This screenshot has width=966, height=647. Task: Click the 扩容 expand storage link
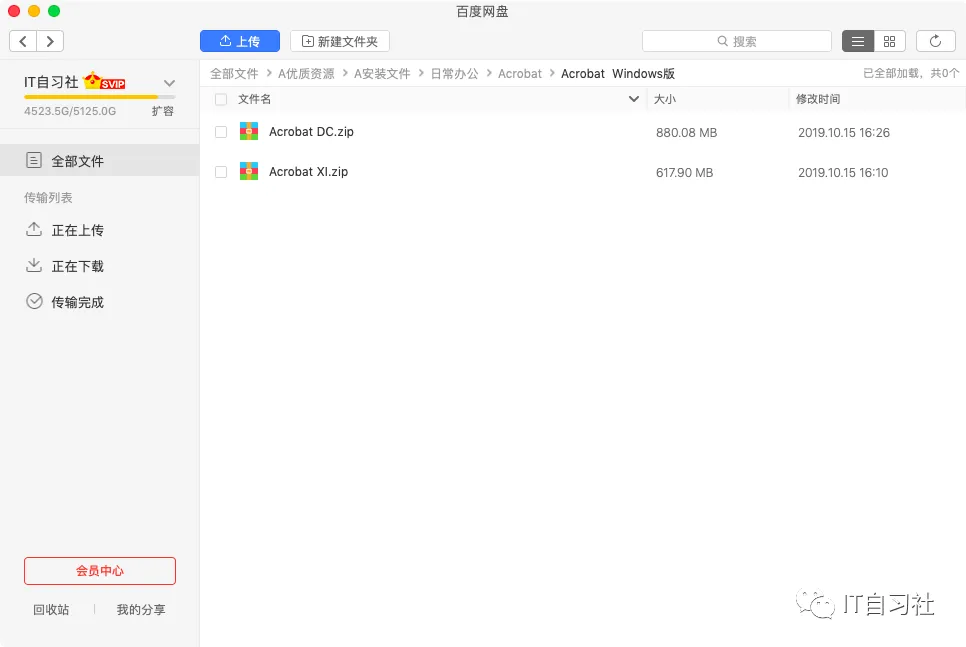163,111
